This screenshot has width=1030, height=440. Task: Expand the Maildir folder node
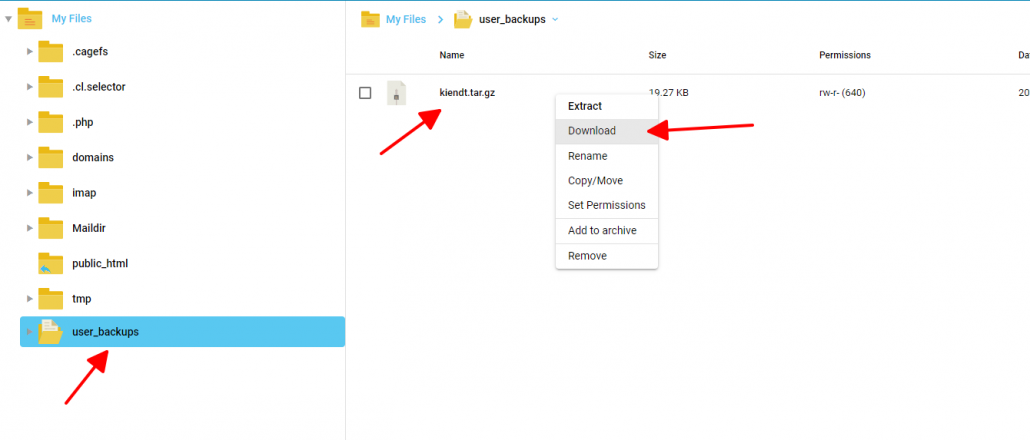click(x=29, y=228)
